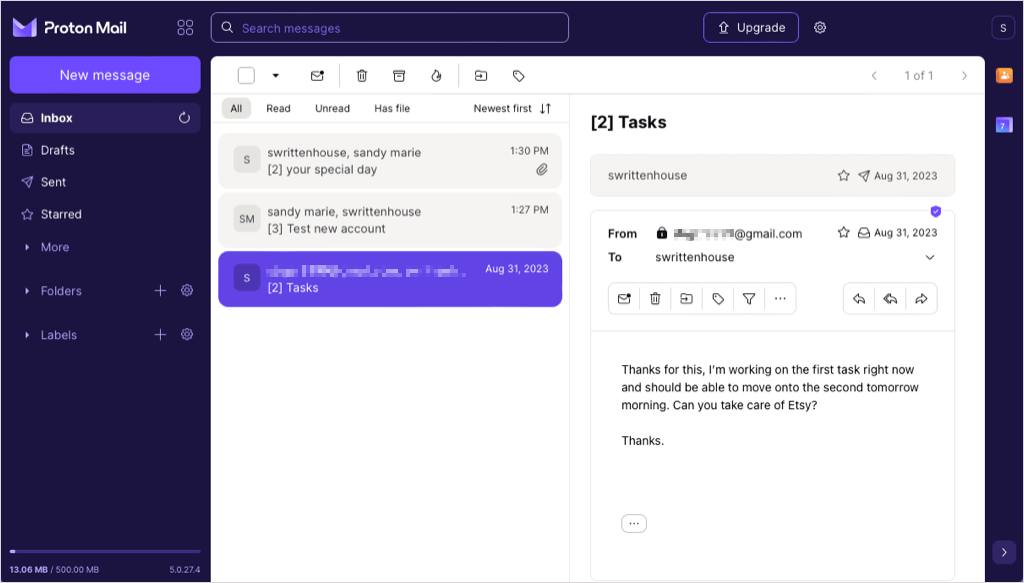1024x583 pixels.
Task: Tick the select-all messages checkbox
Action: tap(246, 76)
